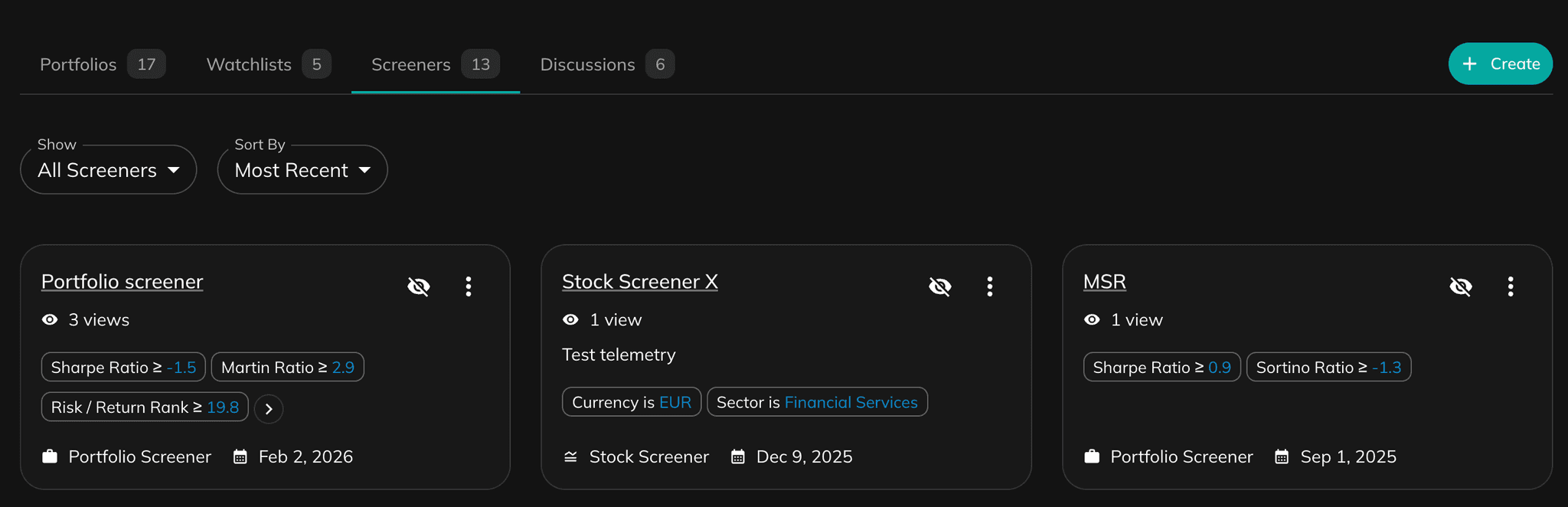Open the kebab menu on Stock Screener X card

pos(990,286)
